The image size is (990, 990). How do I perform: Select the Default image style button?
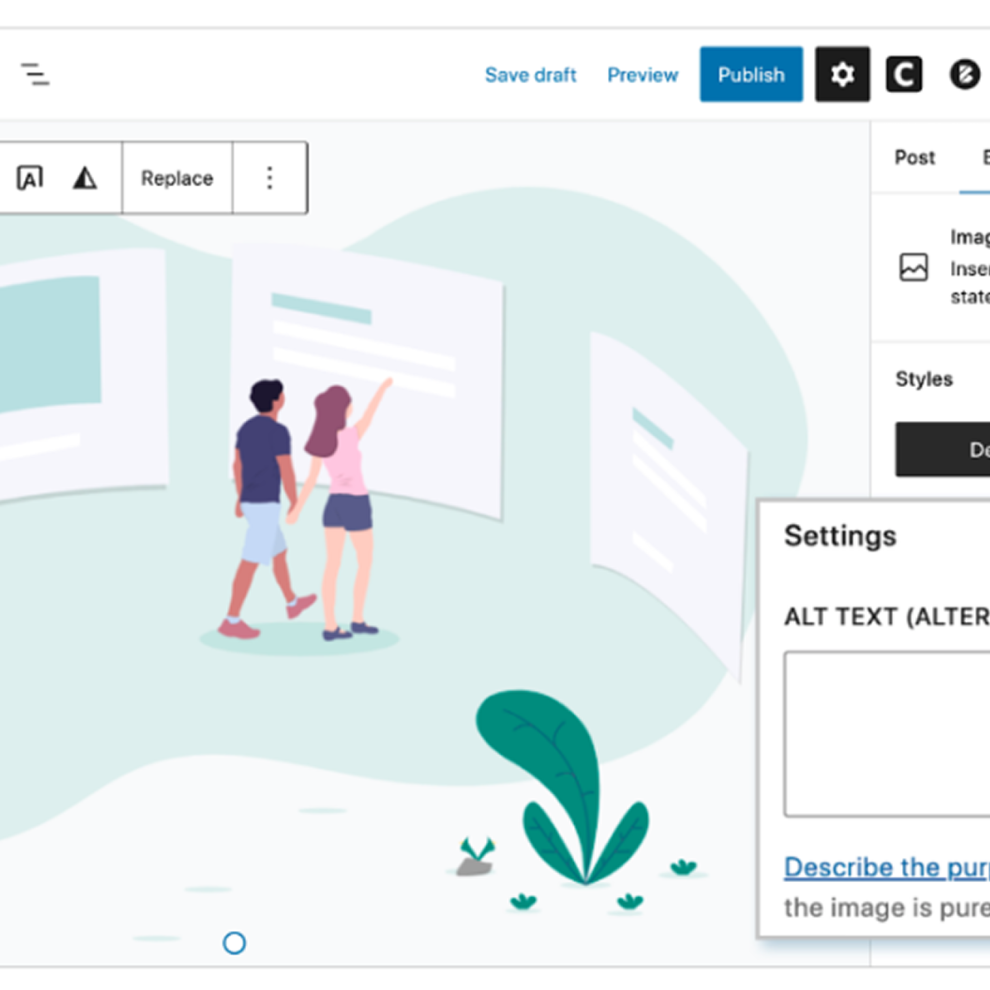[x=945, y=450]
